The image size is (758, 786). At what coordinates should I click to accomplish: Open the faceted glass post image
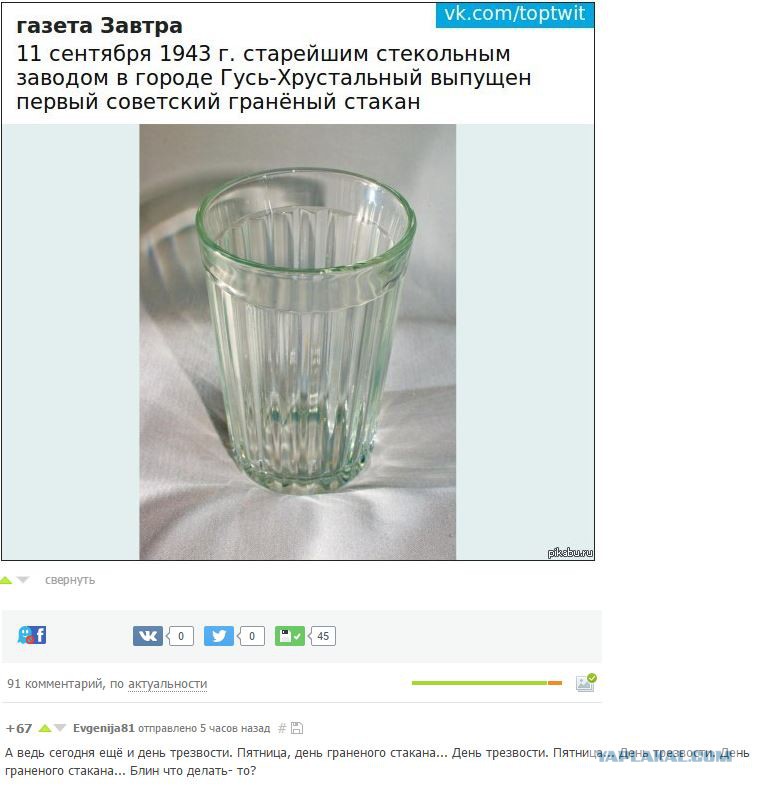point(300,344)
